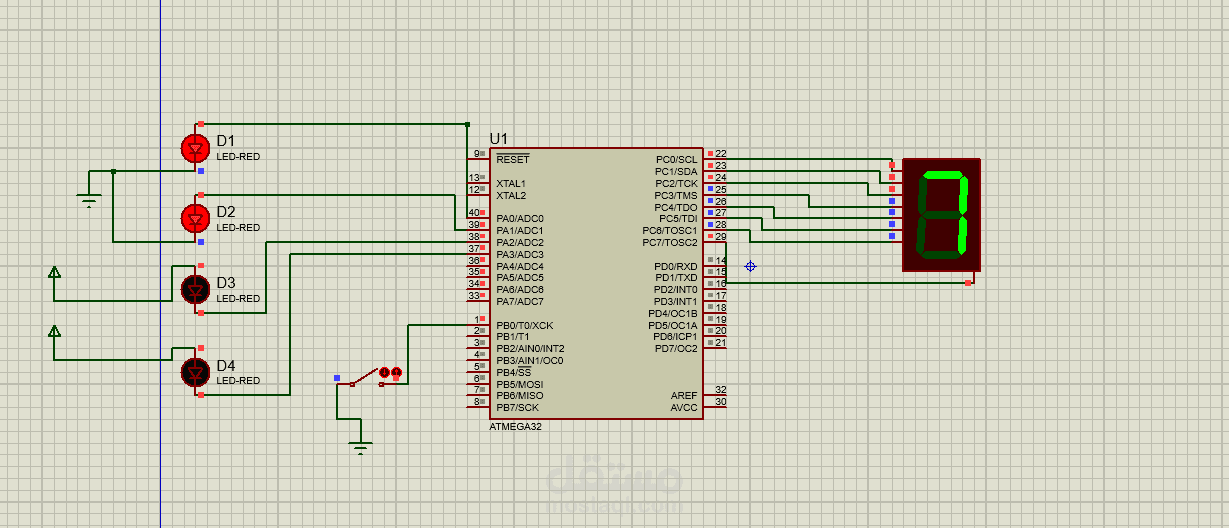Viewport: 1229px width, 528px height.
Task: Click the XTAL1 pin label
Action: pos(510,184)
